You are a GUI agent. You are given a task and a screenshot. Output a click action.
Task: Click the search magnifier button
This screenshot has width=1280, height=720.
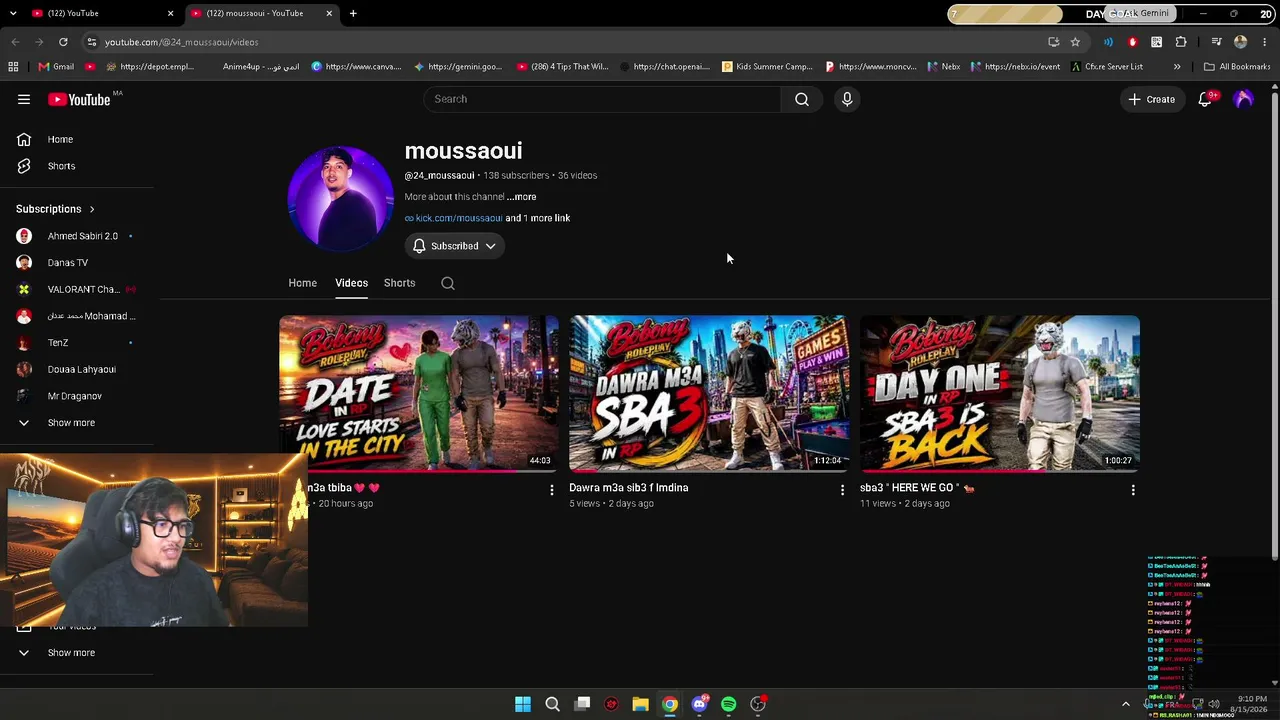(801, 99)
